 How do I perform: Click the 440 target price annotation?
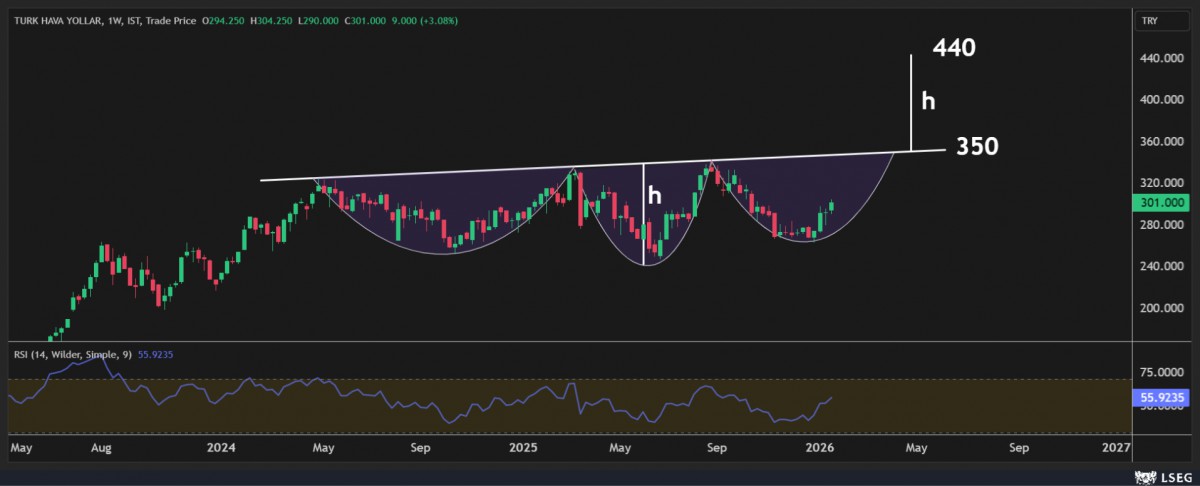[954, 47]
